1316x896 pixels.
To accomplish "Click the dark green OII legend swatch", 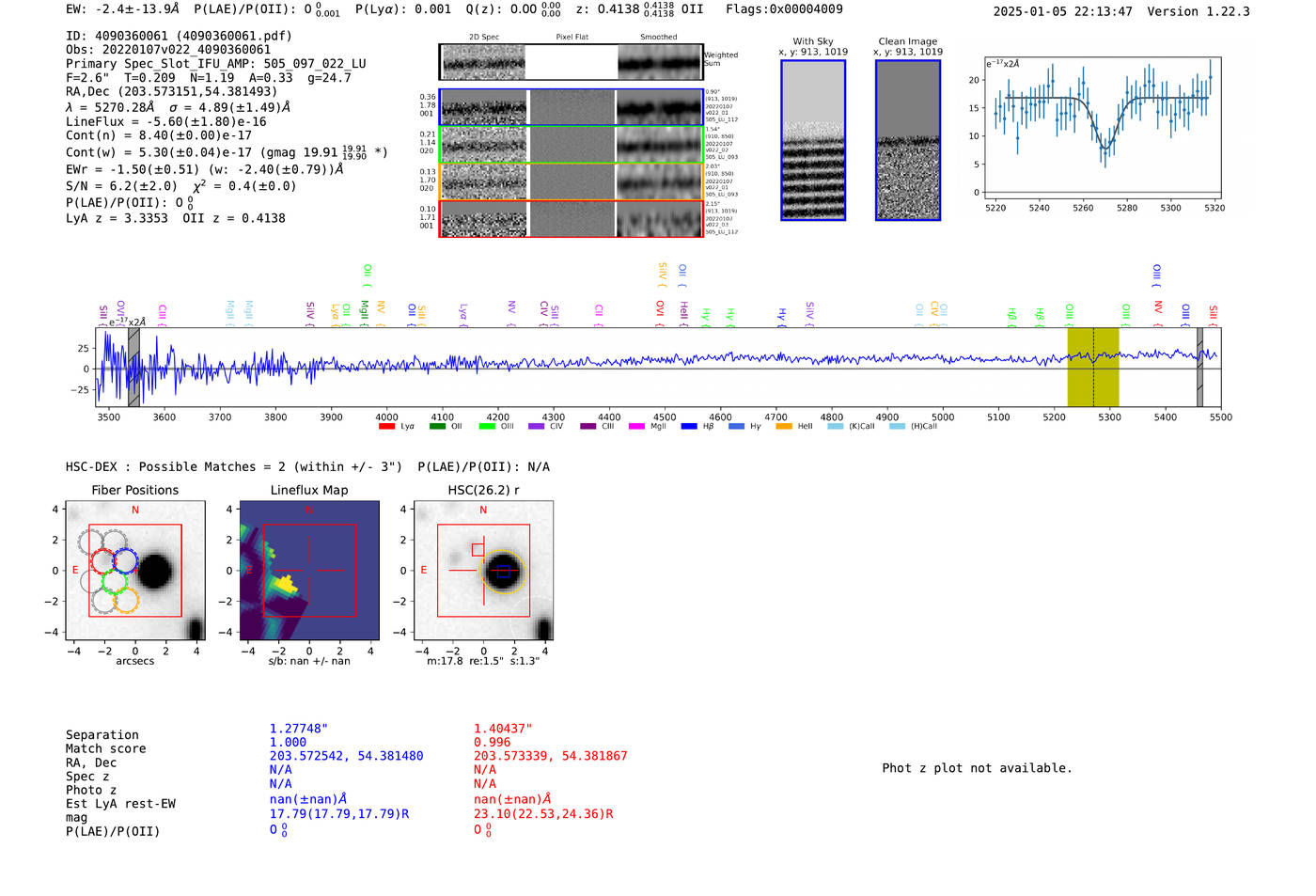I will click(437, 426).
